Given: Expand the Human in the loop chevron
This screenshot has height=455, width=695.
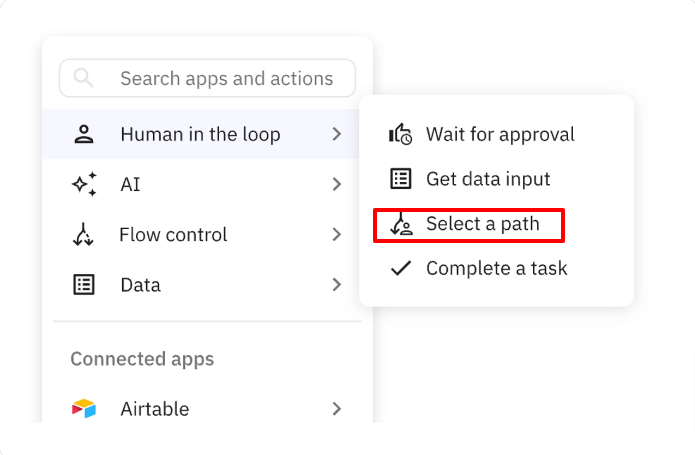Looking at the screenshot, I should [337, 134].
